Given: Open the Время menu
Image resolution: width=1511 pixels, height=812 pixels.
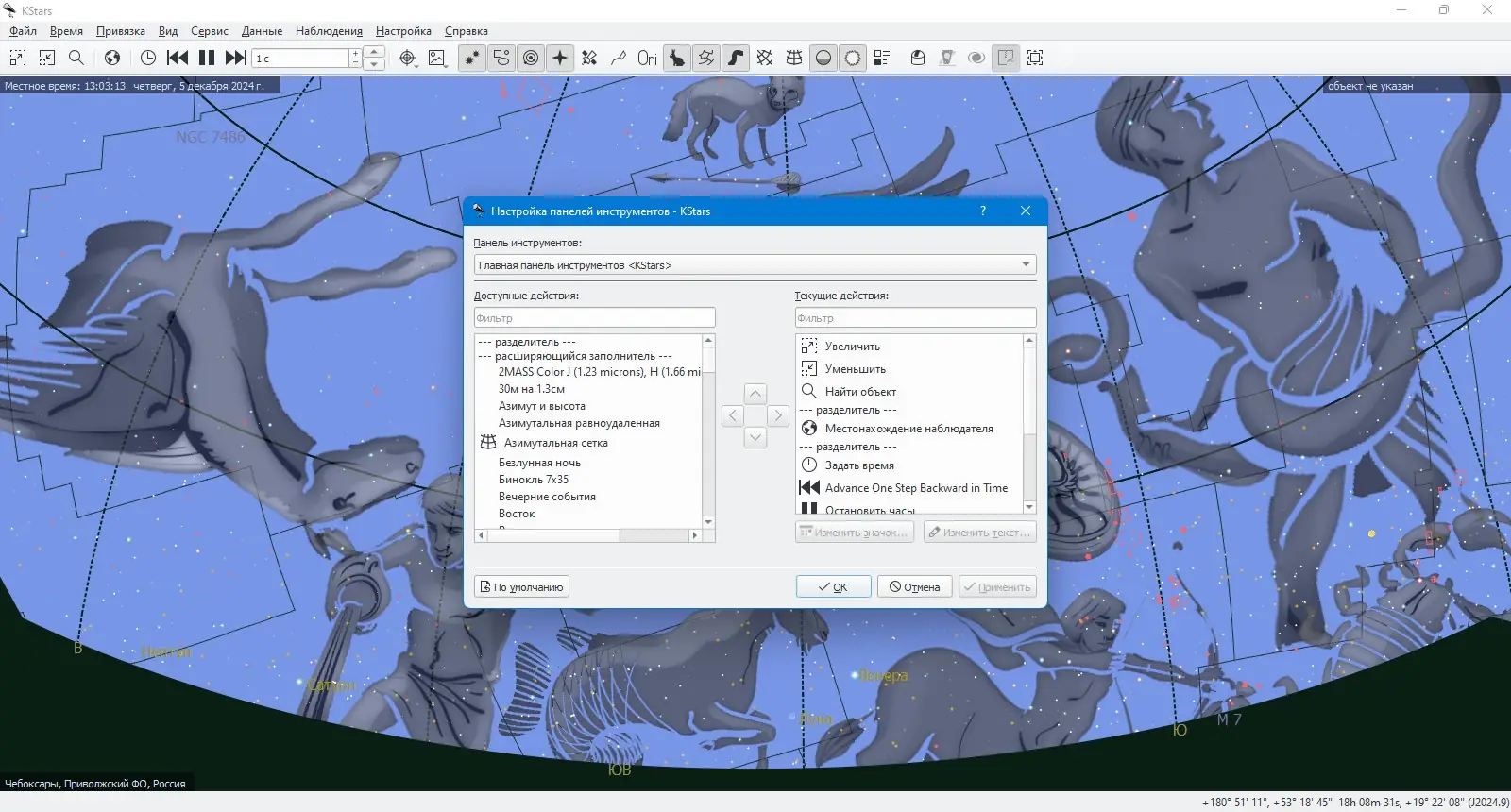Looking at the screenshot, I should tap(66, 31).
